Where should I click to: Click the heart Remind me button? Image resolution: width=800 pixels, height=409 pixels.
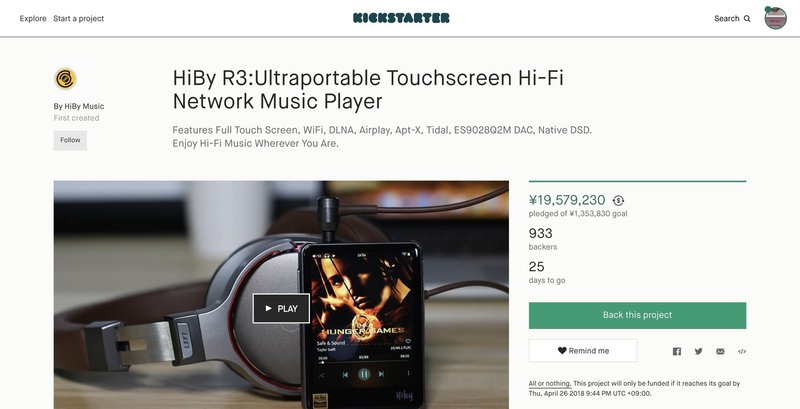pyautogui.click(x=583, y=351)
